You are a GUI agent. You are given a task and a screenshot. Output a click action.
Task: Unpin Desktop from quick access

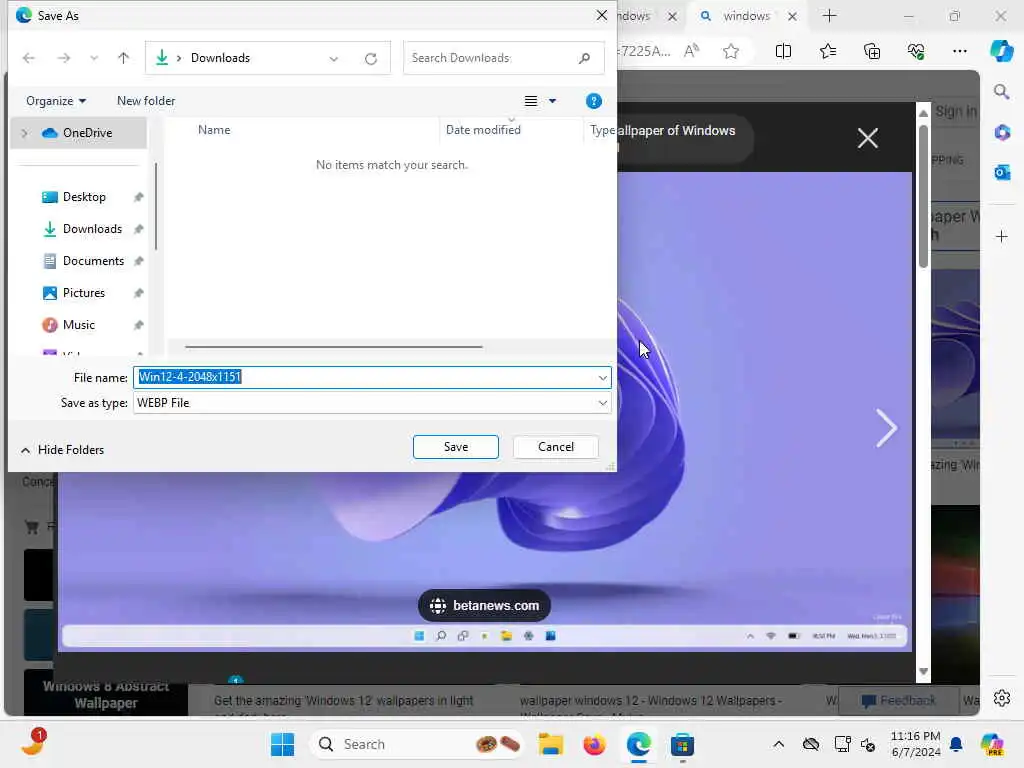[138, 197]
